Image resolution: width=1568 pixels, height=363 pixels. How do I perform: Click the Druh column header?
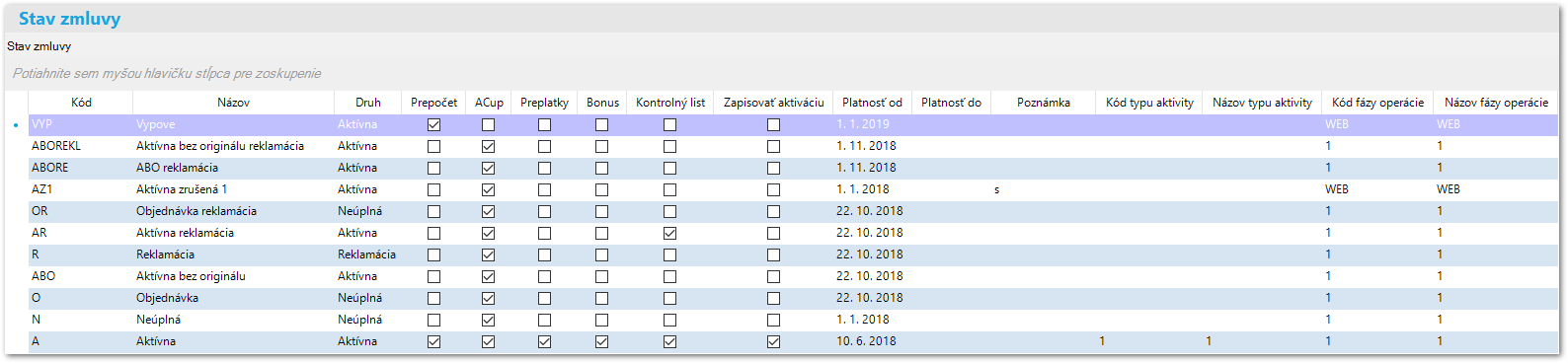click(367, 103)
